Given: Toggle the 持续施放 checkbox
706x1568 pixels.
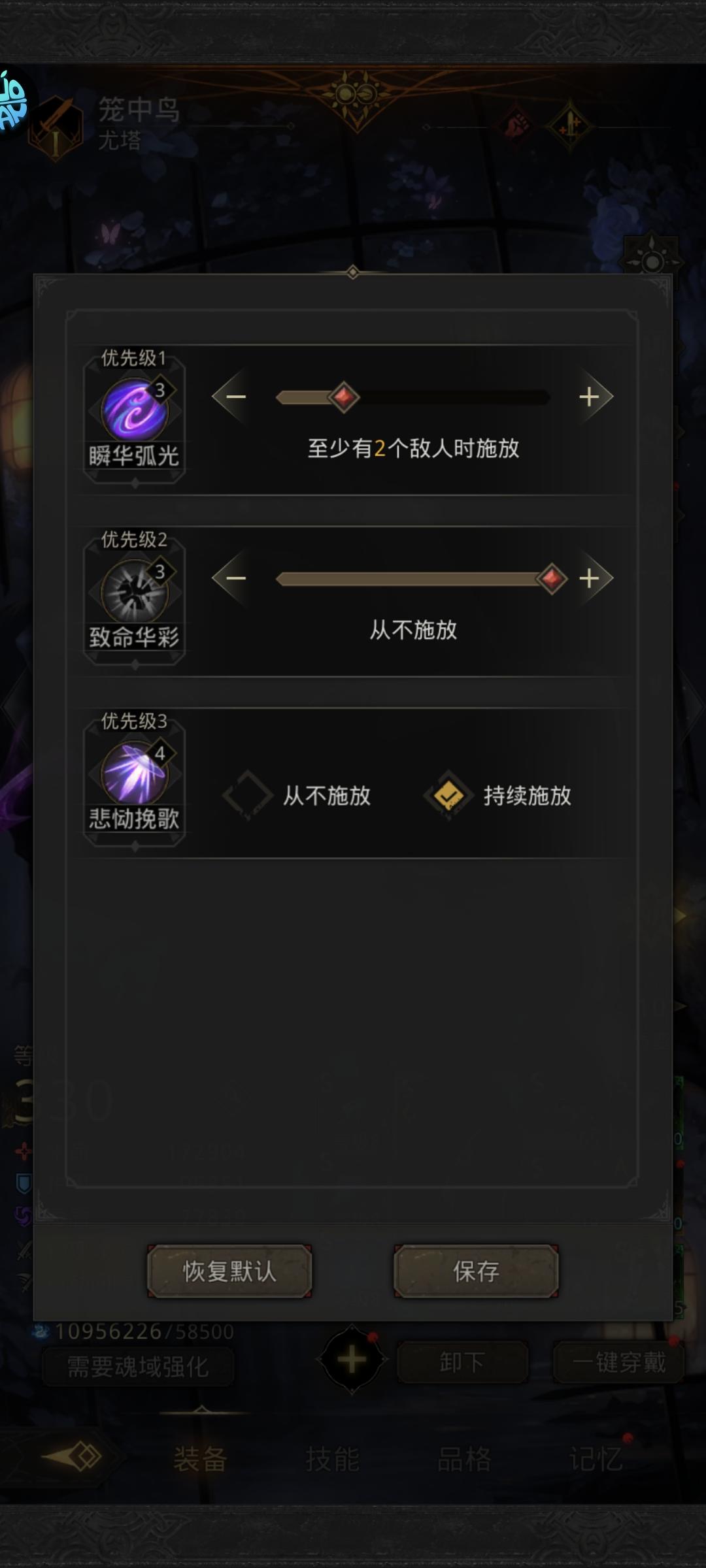Looking at the screenshot, I should [x=448, y=795].
